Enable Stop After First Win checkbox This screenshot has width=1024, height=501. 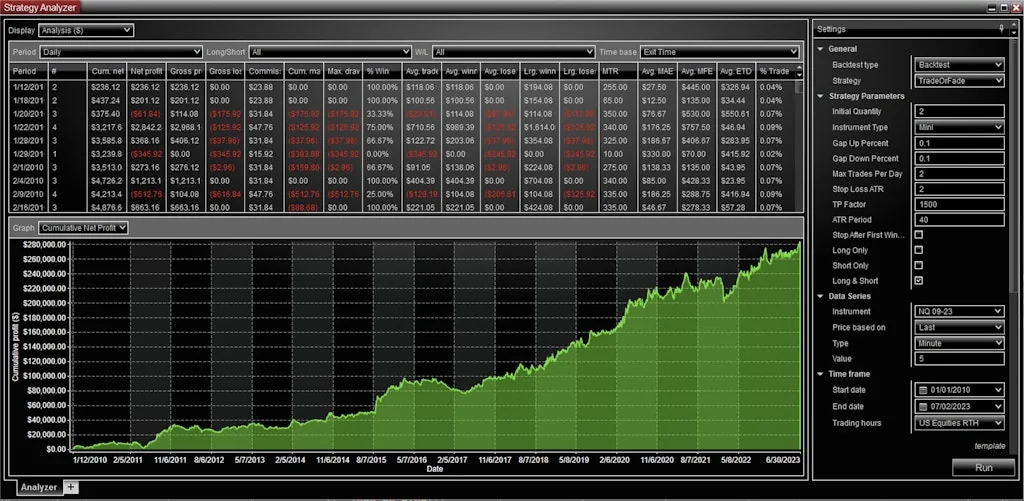click(919, 234)
